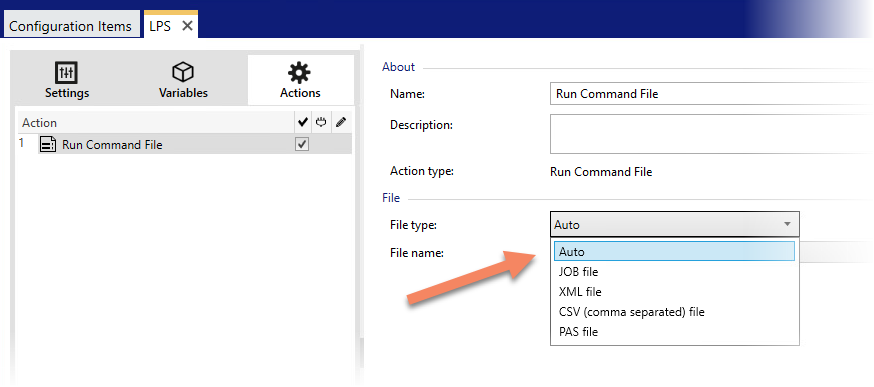The height and width of the screenshot is (387, 874).
Task: Select the Actions gear icon
Action: (299, 72)
